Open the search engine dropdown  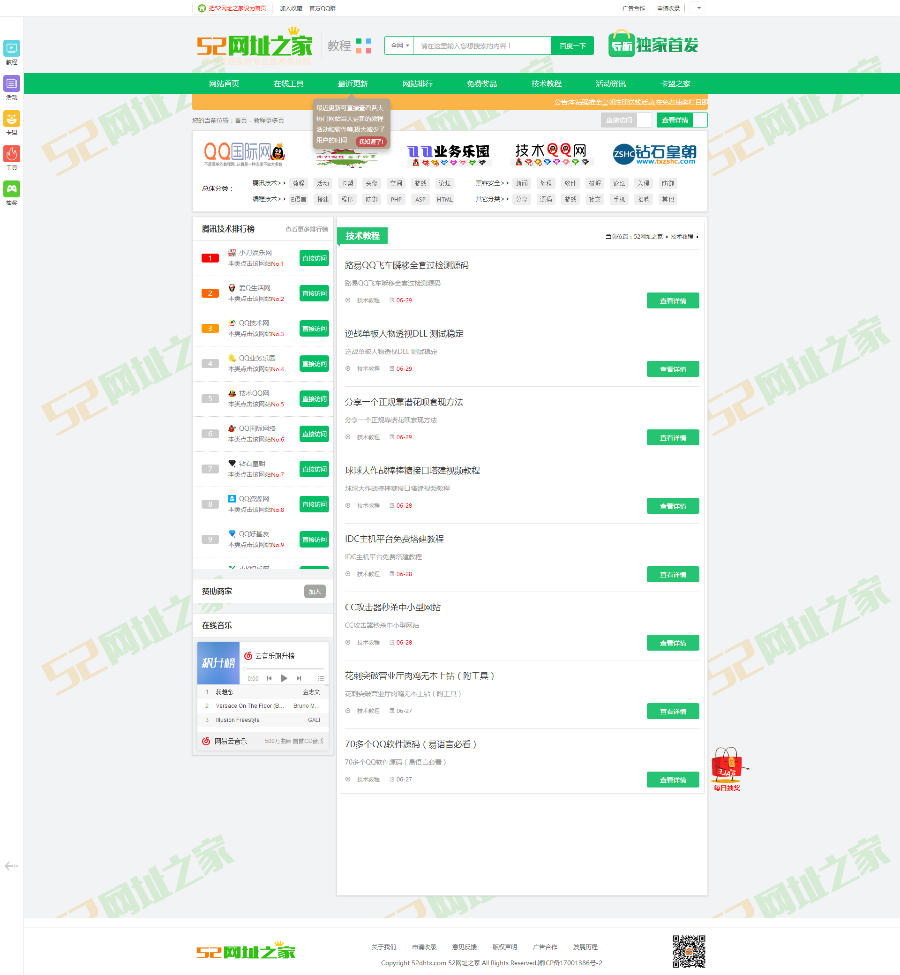coord(399,45)
